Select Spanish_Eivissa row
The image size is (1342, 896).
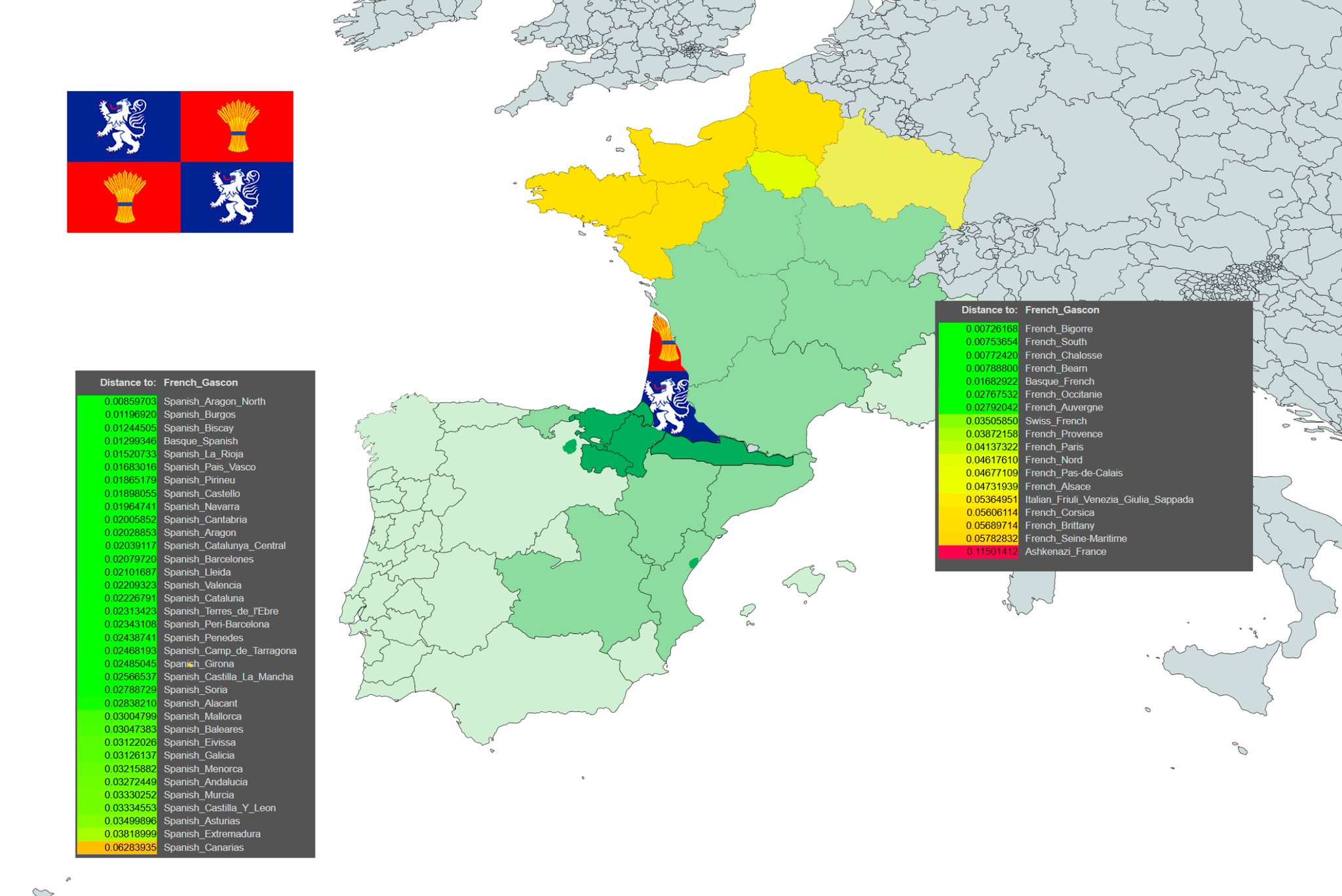point(195,743)
